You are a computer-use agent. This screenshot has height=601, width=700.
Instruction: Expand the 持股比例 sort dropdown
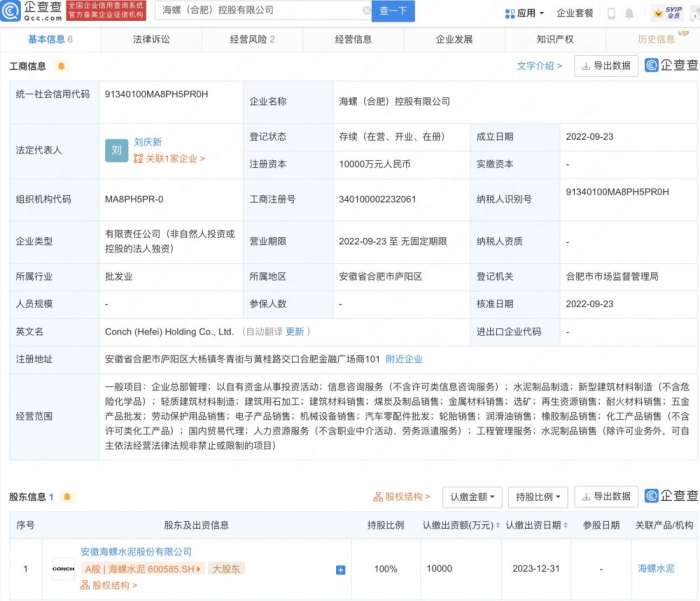[x=536, y=496]
